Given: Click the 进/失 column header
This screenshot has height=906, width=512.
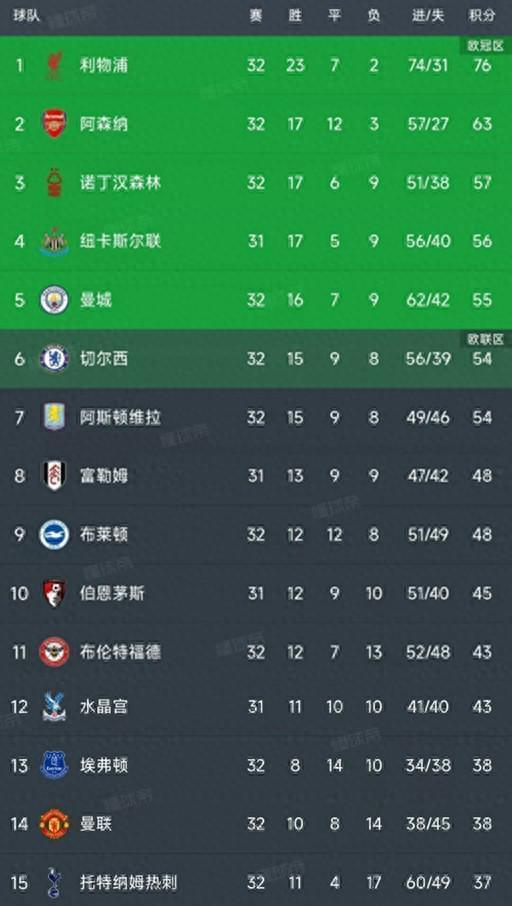Looking at the screenshot, I should click(428, 16).
